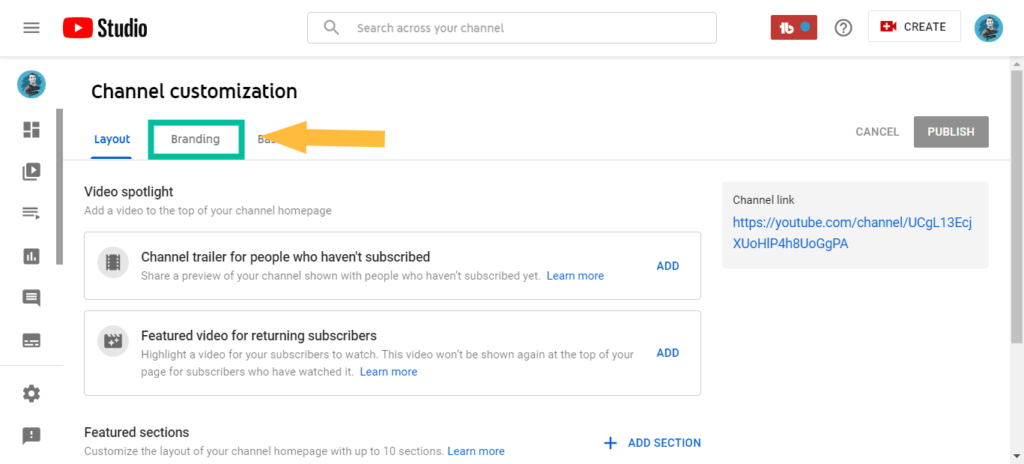Click the Search across your channel field
Screen dimensions: 1024x464
(512, 28)
